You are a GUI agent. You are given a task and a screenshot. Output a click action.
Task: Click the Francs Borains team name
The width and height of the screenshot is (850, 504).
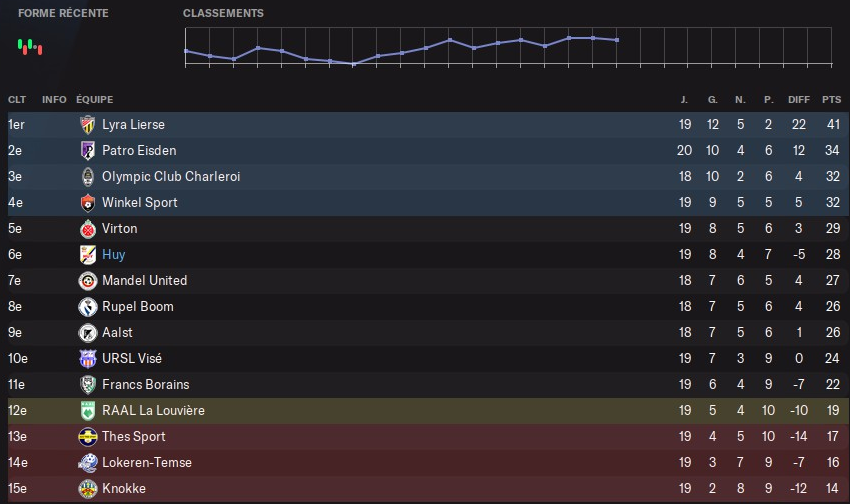point(145,385)
